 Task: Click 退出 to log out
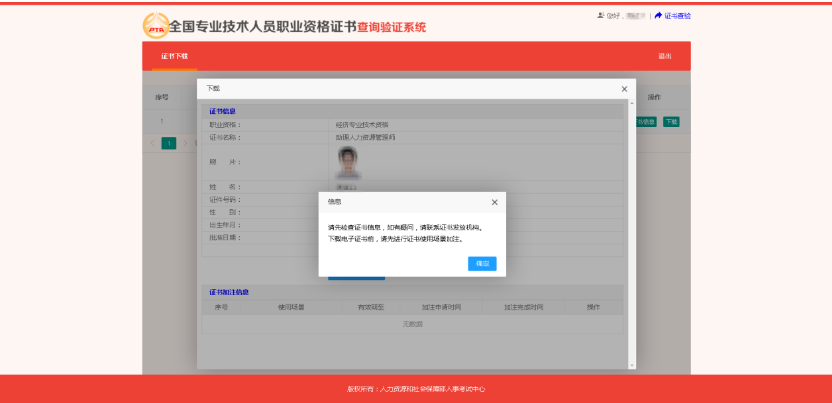click(665, 56)
